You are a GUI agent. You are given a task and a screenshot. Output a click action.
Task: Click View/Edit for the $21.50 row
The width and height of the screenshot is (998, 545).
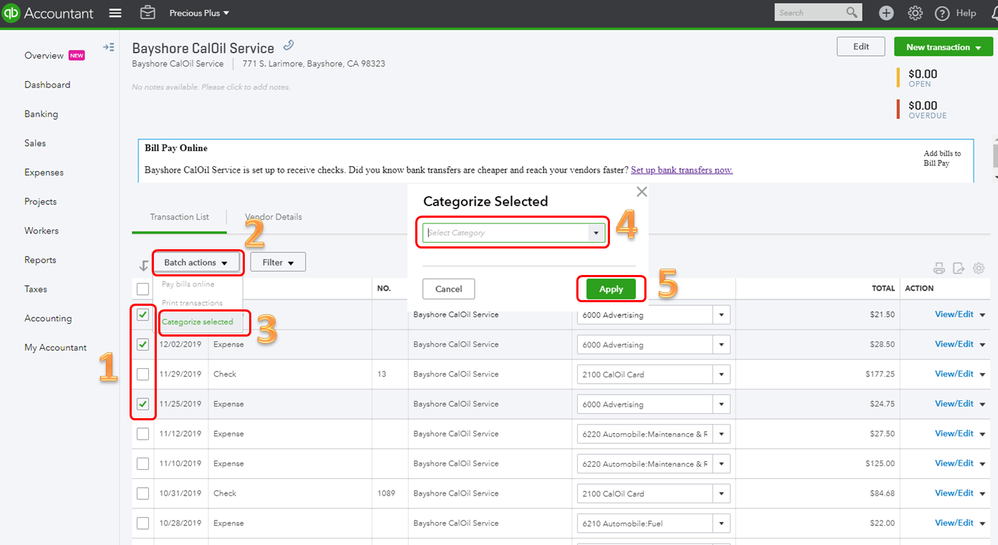[953, 314]
